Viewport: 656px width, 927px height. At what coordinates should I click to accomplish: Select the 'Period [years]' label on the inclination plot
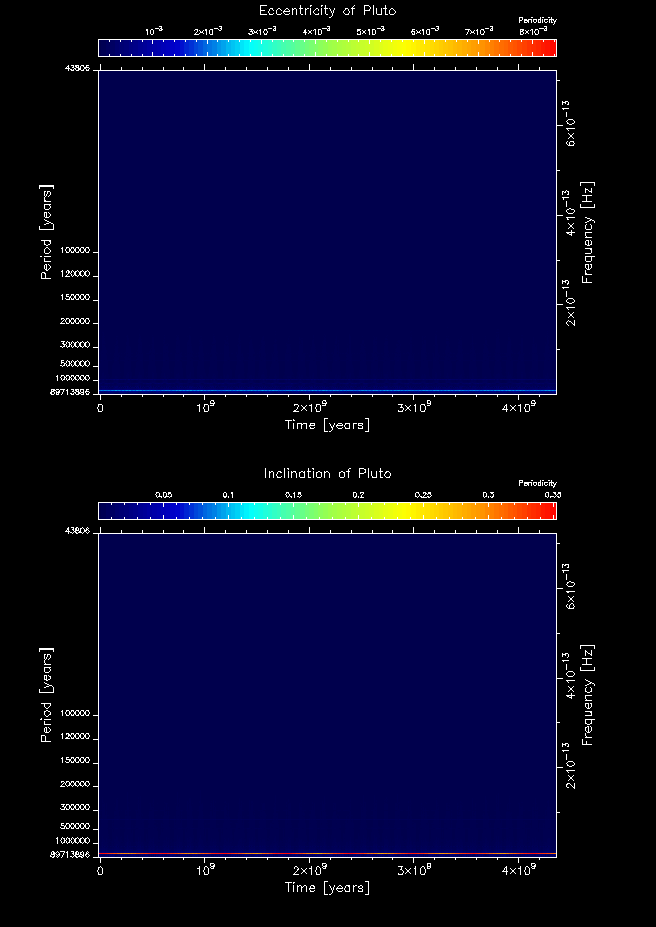coord(46,694)
